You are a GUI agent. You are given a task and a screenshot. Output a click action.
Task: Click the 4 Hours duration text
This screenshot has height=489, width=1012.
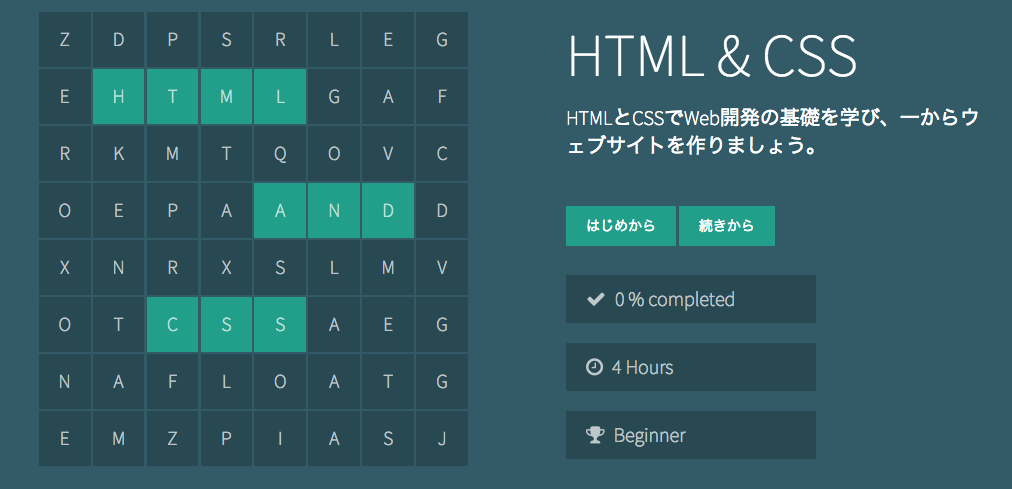(x=642, y=368)
